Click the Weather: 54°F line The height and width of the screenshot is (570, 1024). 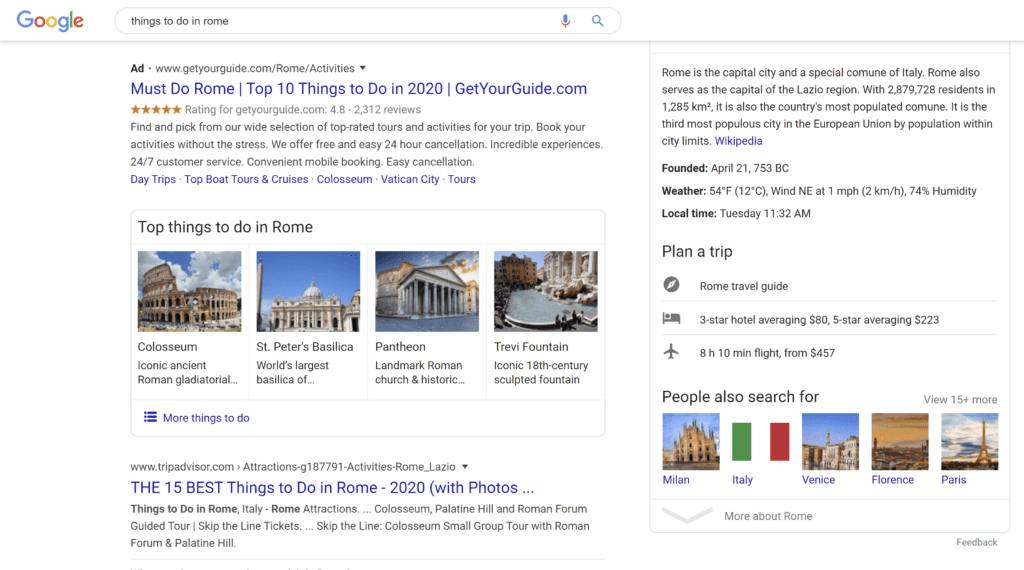click(819, 191)
